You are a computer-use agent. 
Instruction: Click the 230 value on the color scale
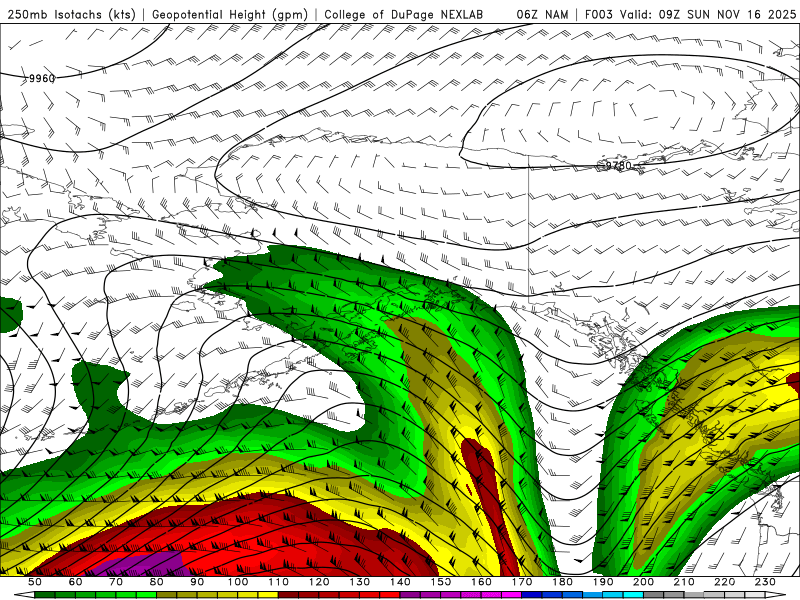tap(766, 582)
